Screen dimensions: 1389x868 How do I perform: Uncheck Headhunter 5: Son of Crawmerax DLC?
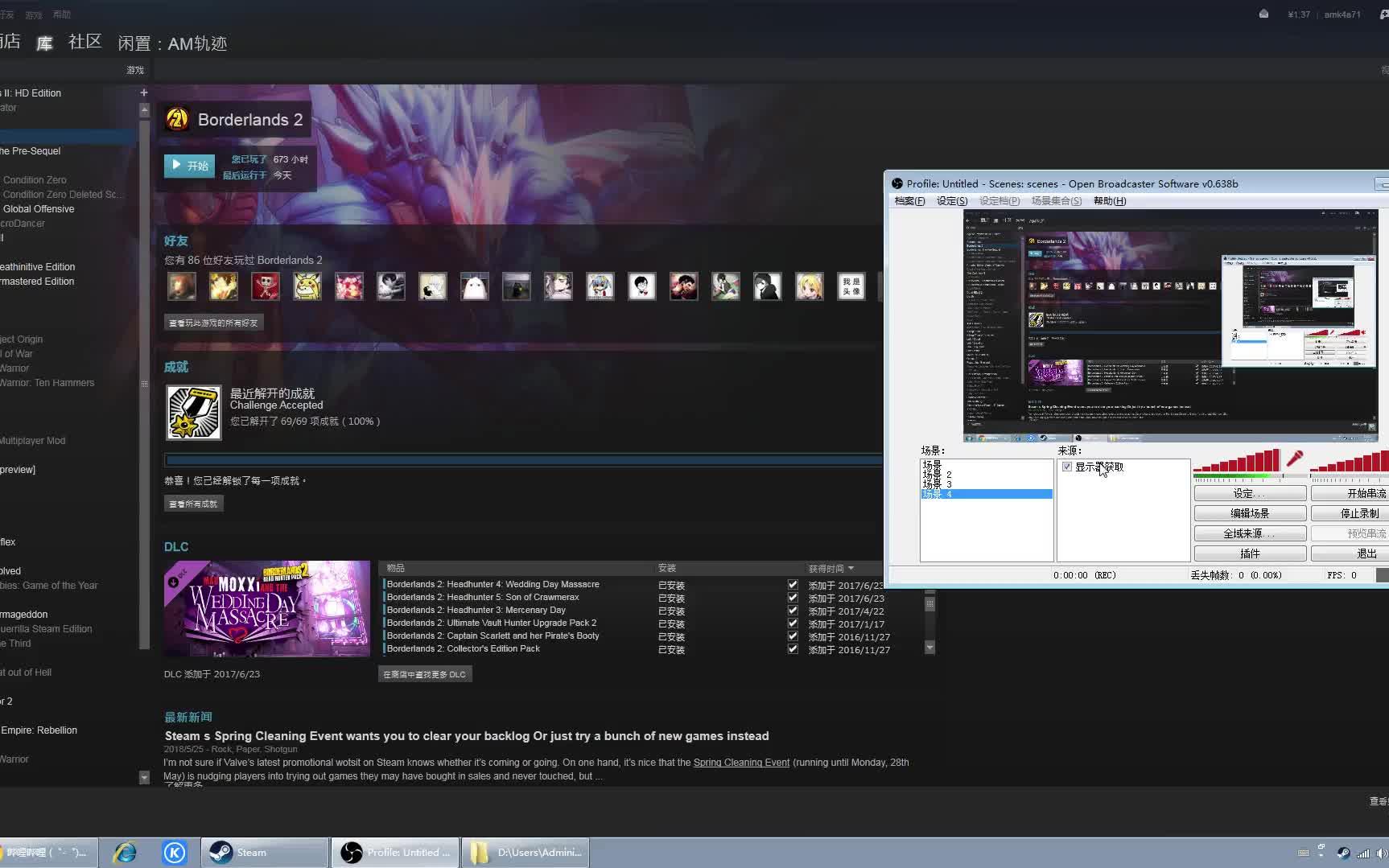793,598
